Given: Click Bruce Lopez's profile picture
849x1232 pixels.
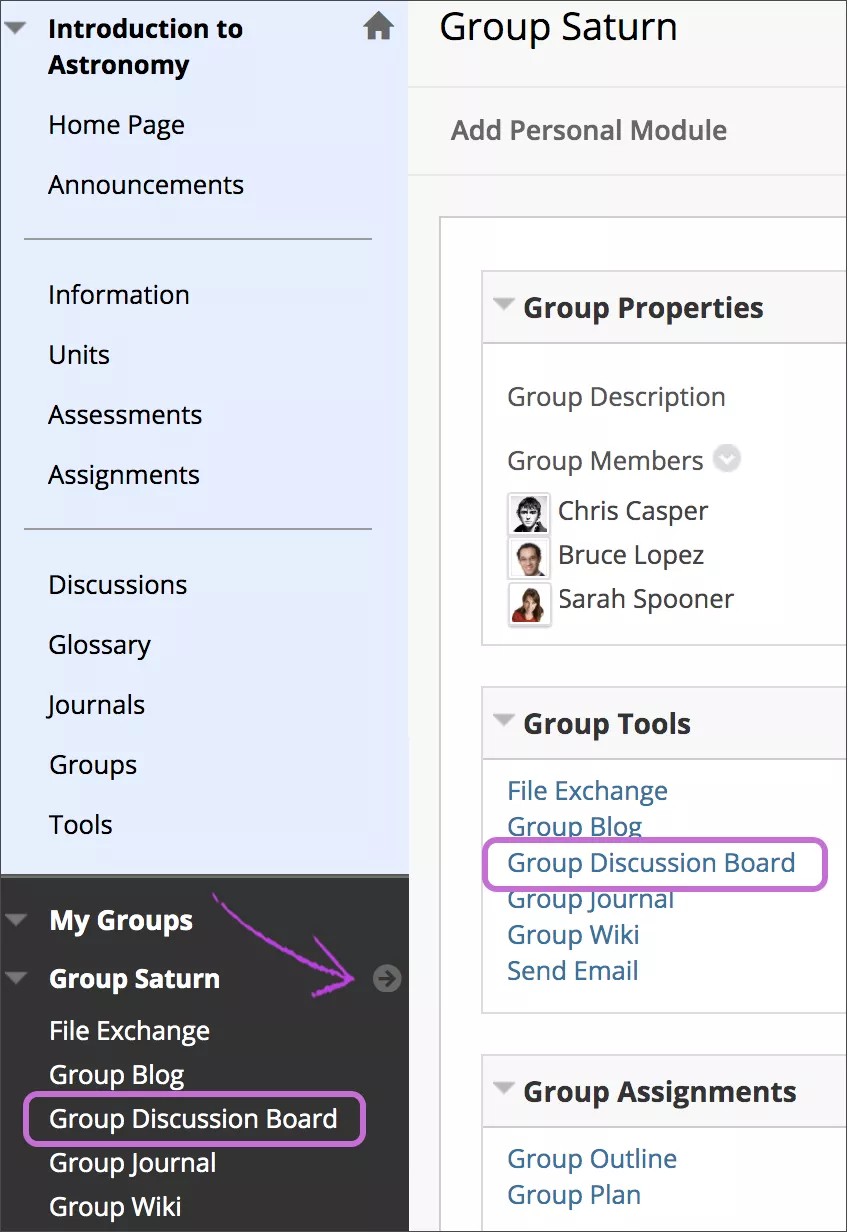Looking at the screenshot, I should [x=528, y=557].
